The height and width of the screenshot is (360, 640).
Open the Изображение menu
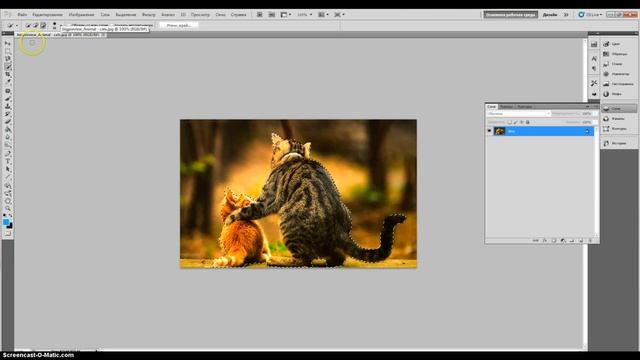82,15
